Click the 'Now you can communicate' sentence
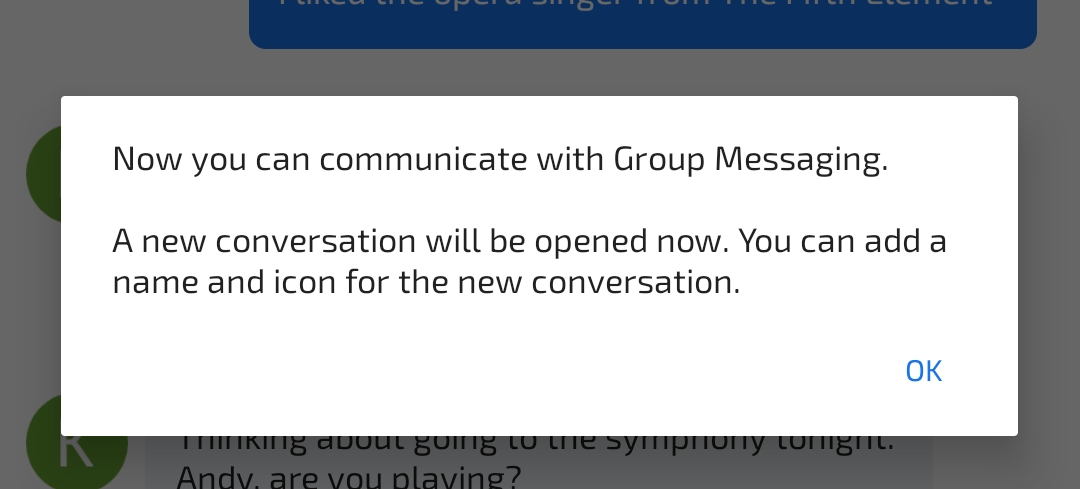 coord(500,160)
